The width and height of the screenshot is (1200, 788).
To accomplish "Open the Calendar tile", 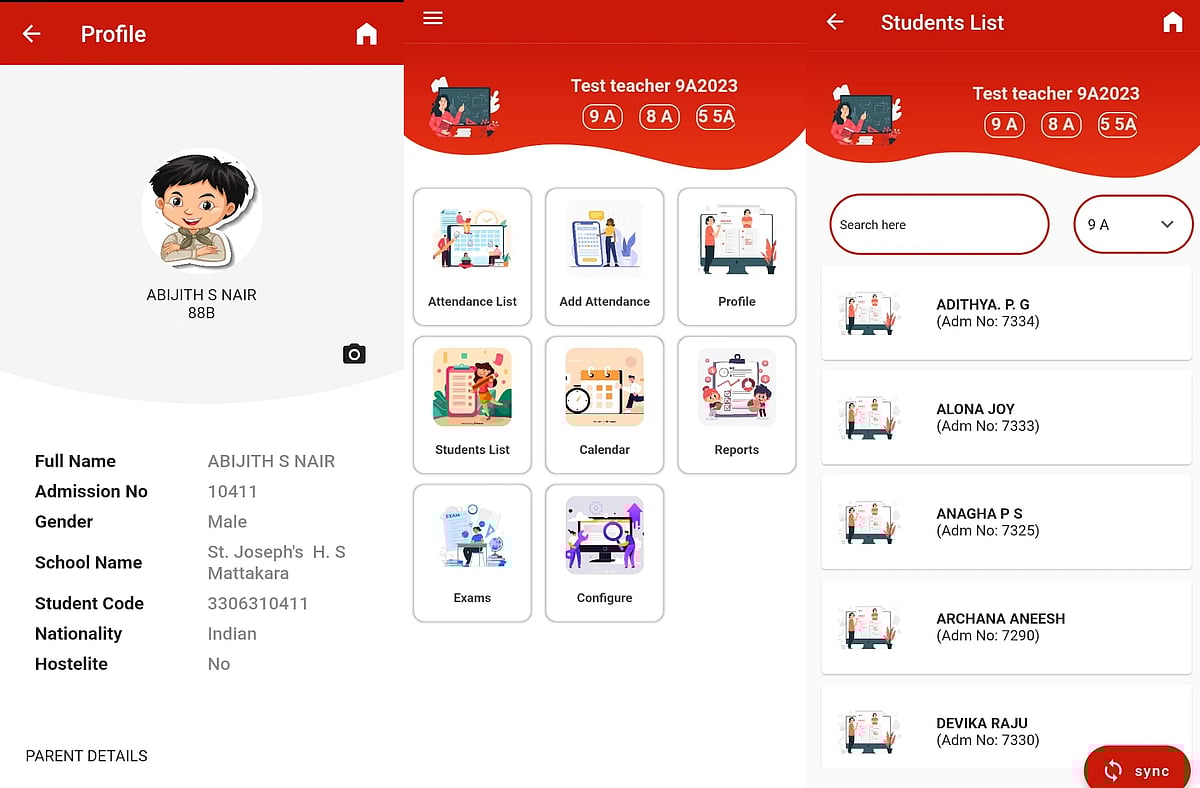I will 604,405.
